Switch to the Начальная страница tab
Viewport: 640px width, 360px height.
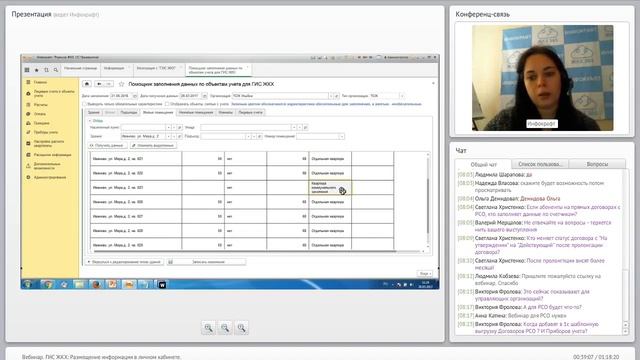(80, 69)
